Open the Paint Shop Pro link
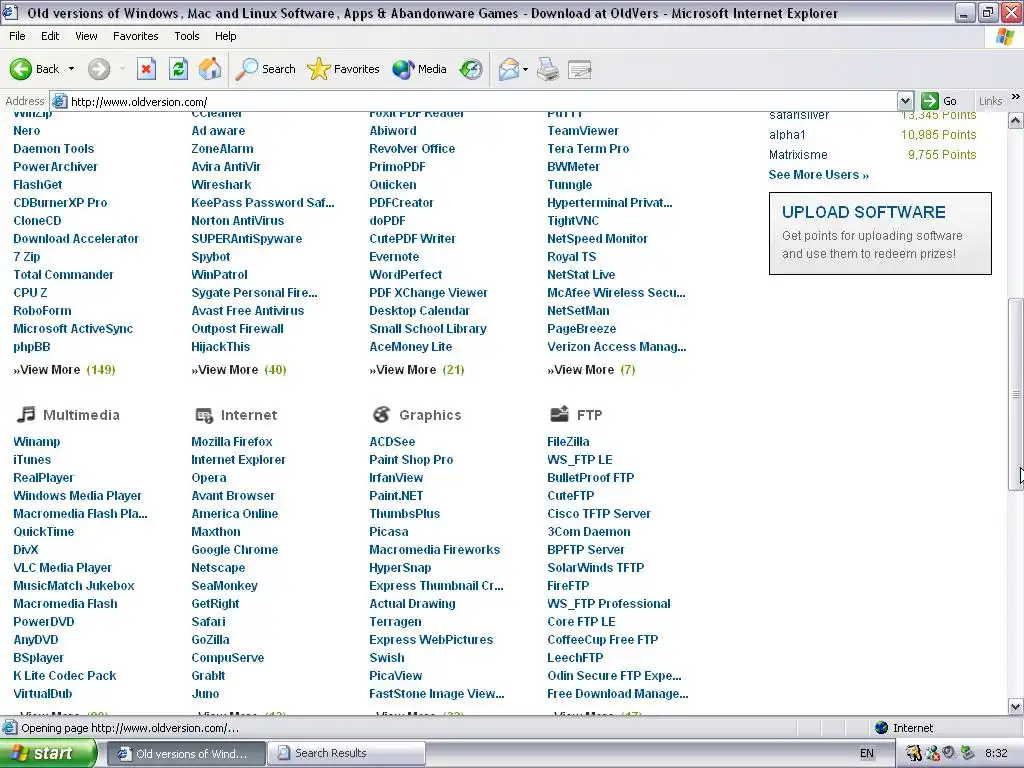Image resolution: width=1024 pixels, height=768 pixels. (411, 460)
